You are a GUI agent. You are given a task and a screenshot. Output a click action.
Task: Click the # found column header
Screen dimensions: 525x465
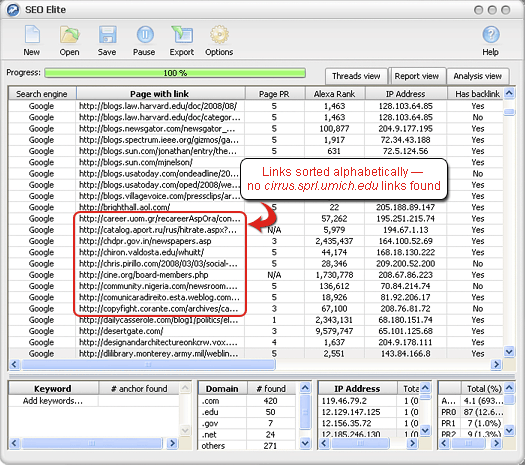(271, 389)
